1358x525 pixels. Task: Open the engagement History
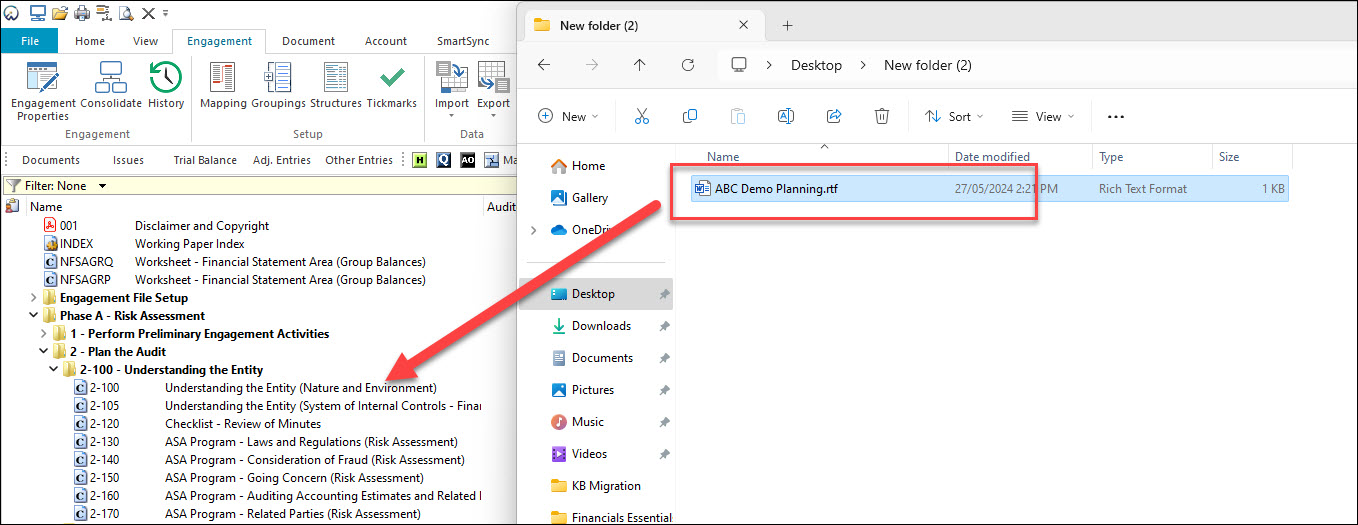pyautogui.click(x=166, y=85)
